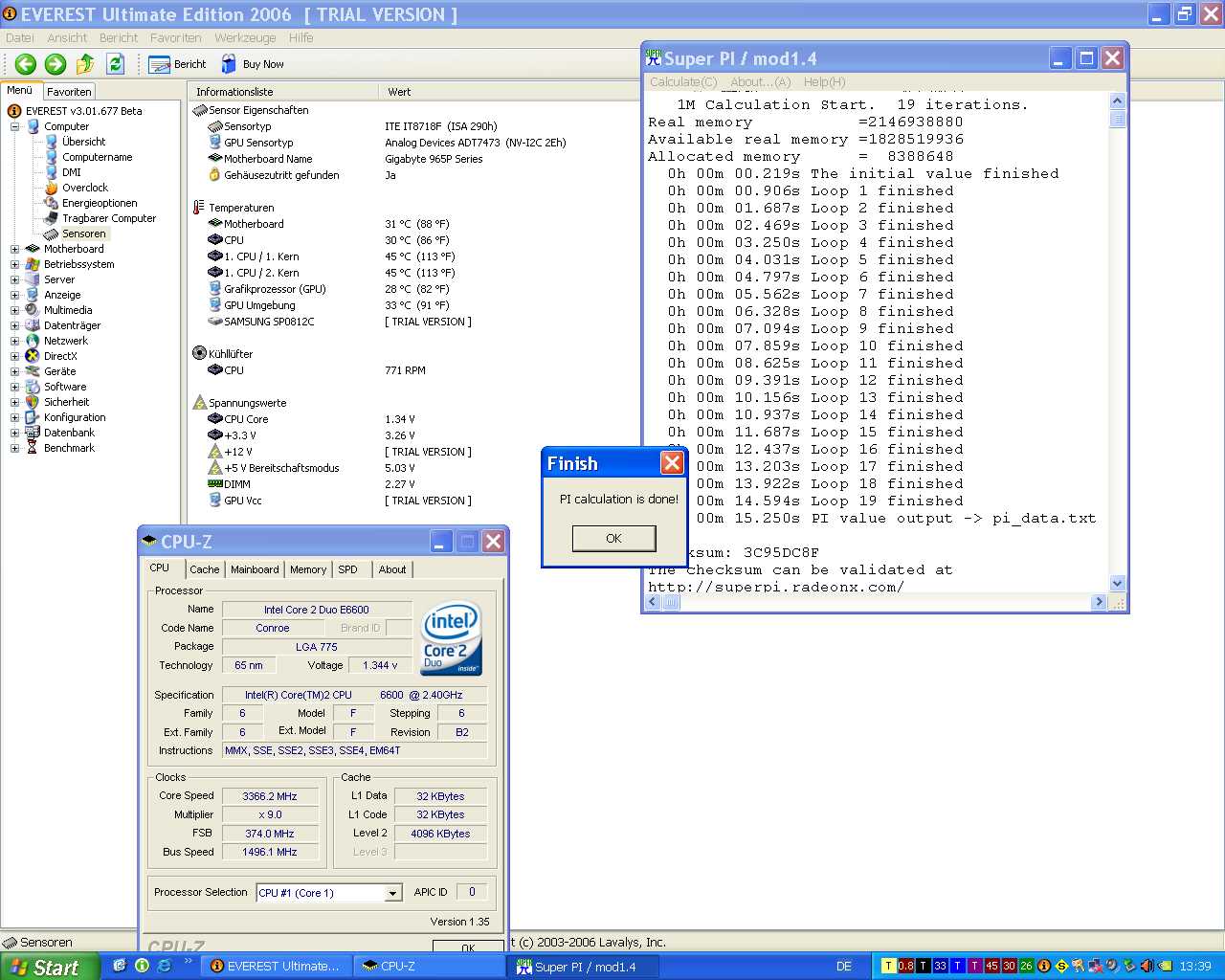1225x980 pixels.
Task: Expand the Datenträger tree node
Action: [x=15, y=325]
